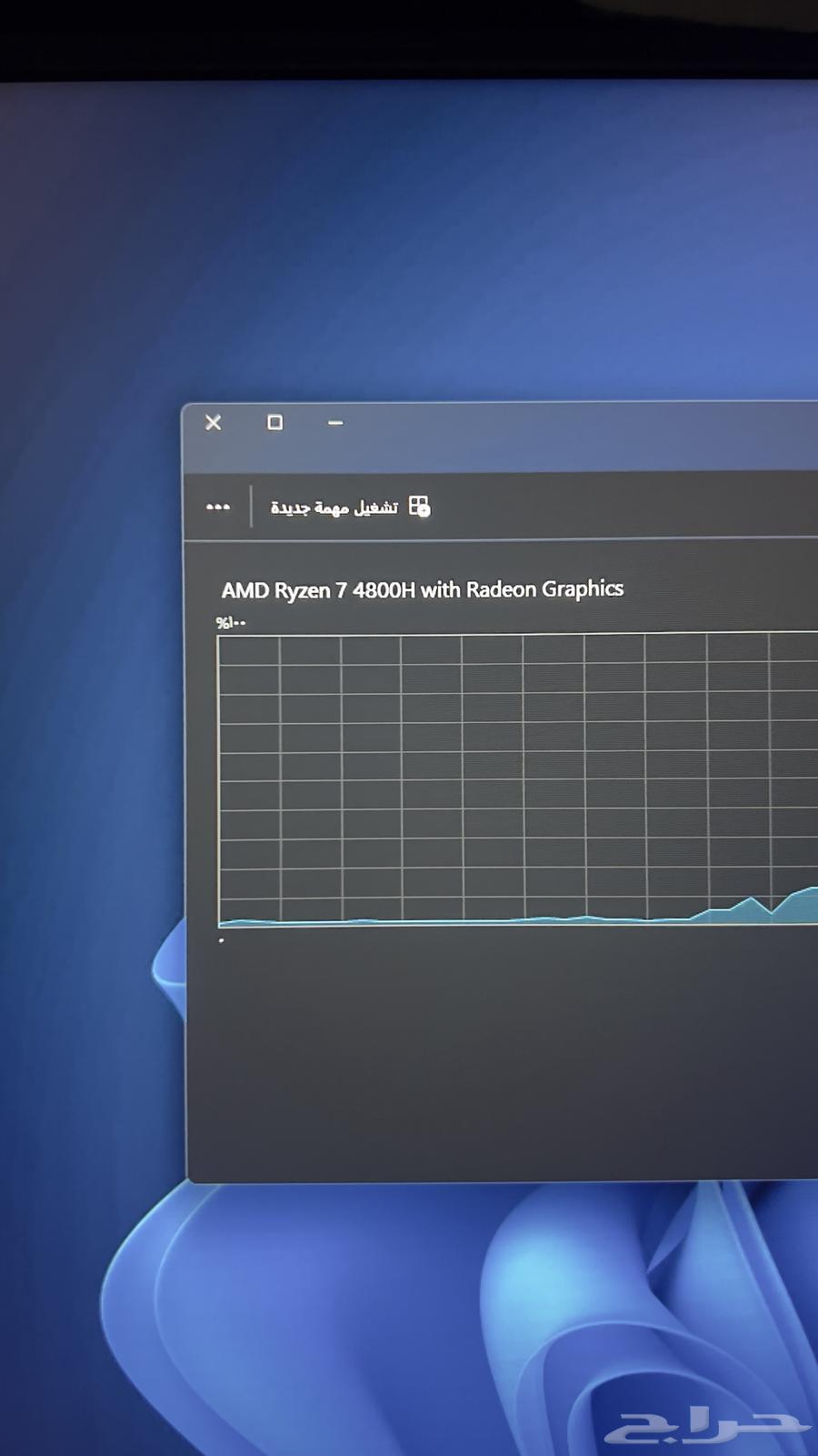Click the AMD Ryzen 7 4800H processor name
818x1456 pixels.
coord(422,590)
